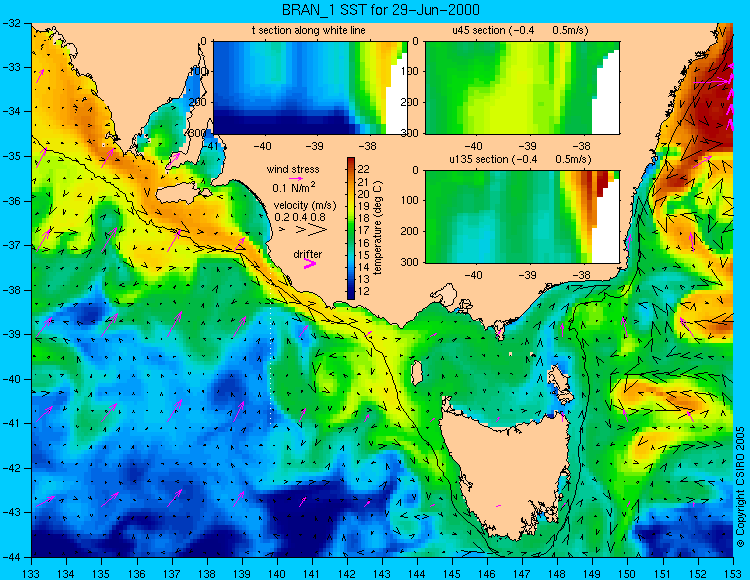
Task: Click 't section along white line' heading
Action: pos(309,30)
